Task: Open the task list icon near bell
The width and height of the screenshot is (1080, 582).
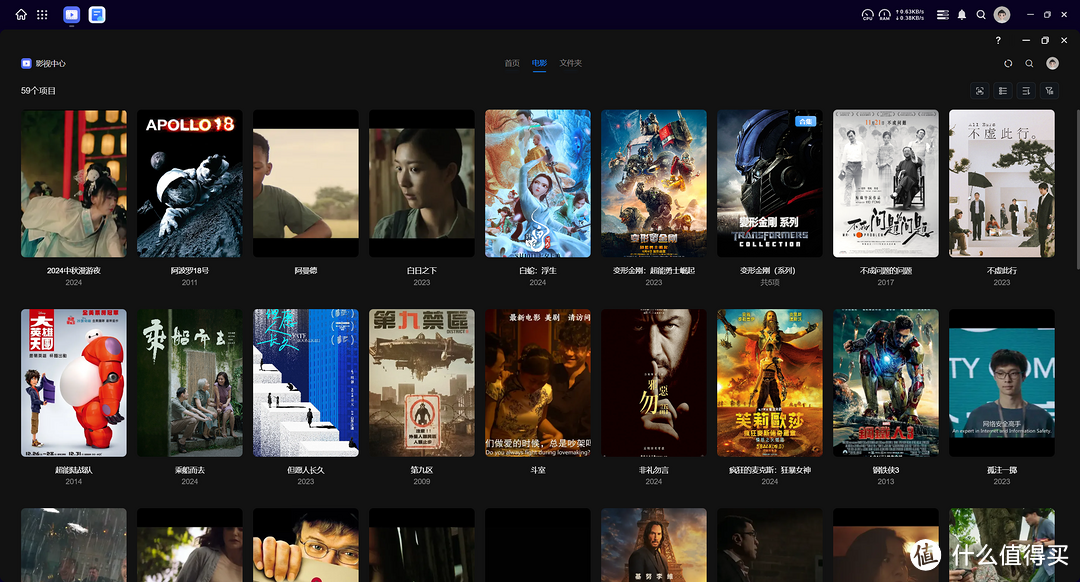Action: (x=942, y=15)
